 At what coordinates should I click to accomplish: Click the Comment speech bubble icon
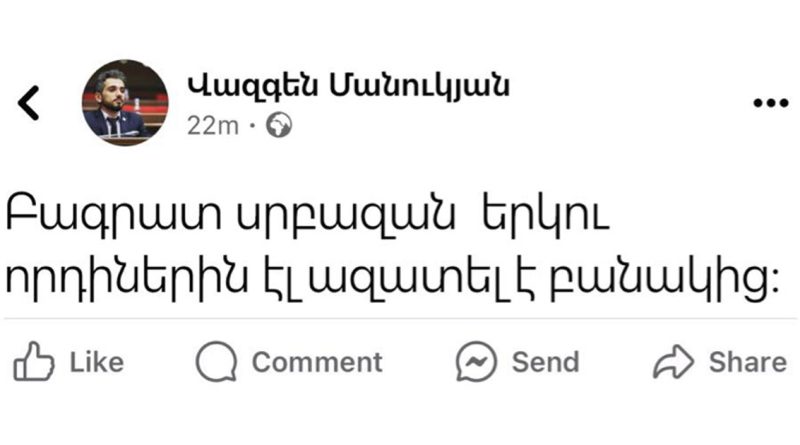coord(215,362)
